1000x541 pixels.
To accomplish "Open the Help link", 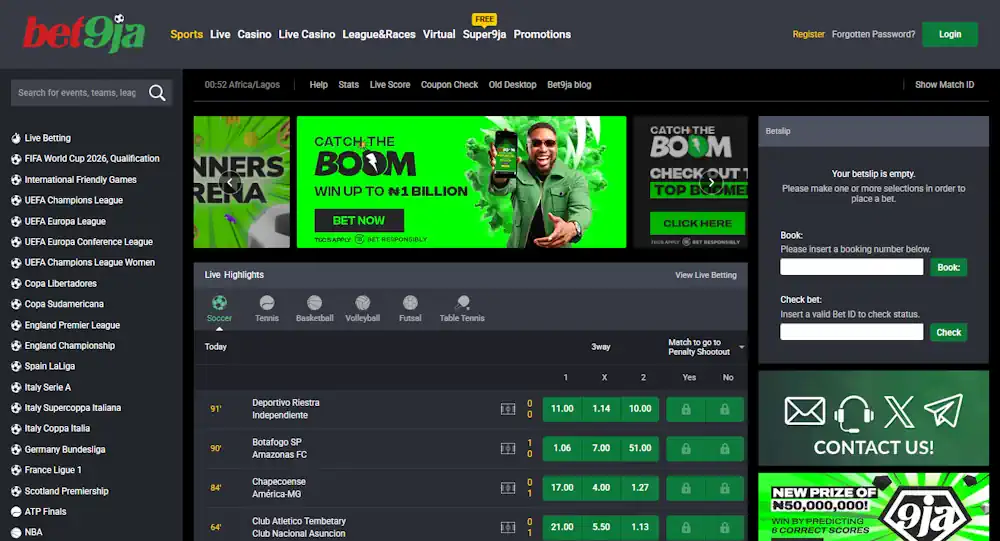I will point(318,85).
